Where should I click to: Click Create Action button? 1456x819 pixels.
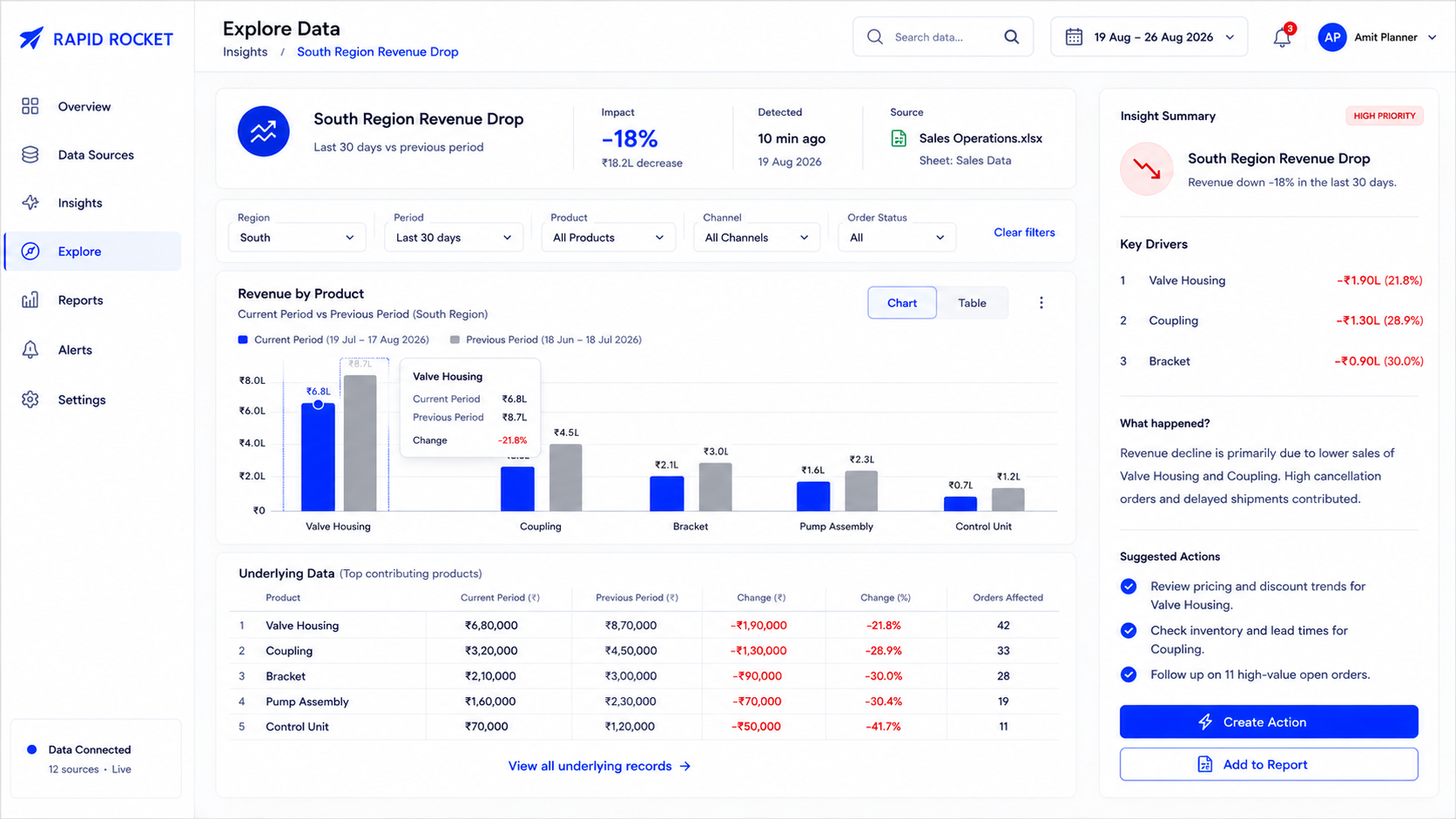(x=1269, y=722)
